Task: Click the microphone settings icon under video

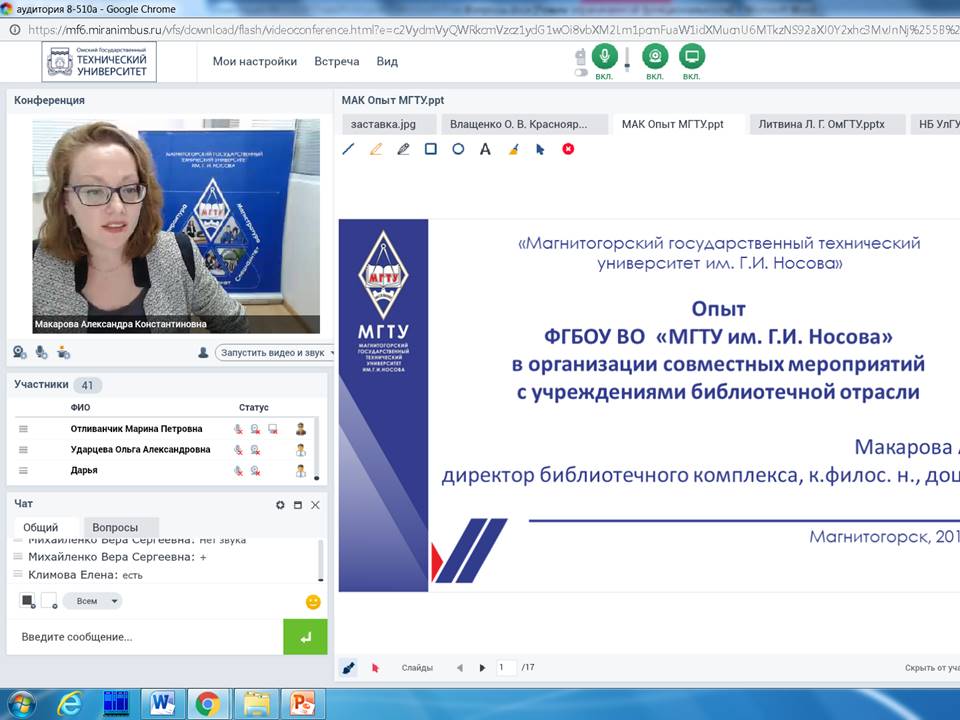Action: pyautogui.click(x=42, y=352)
